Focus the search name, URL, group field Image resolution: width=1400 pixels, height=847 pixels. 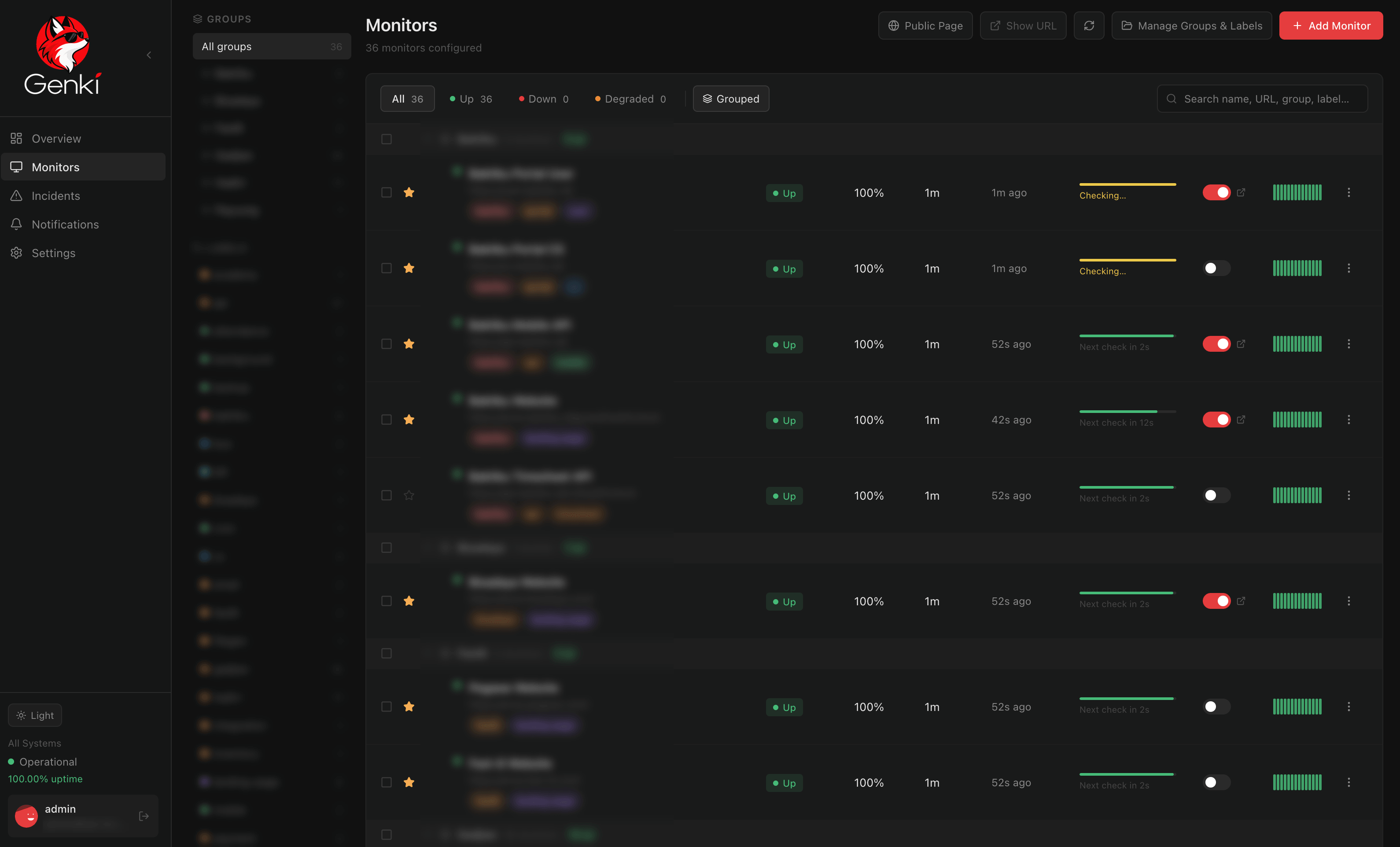pos(1262,99)
